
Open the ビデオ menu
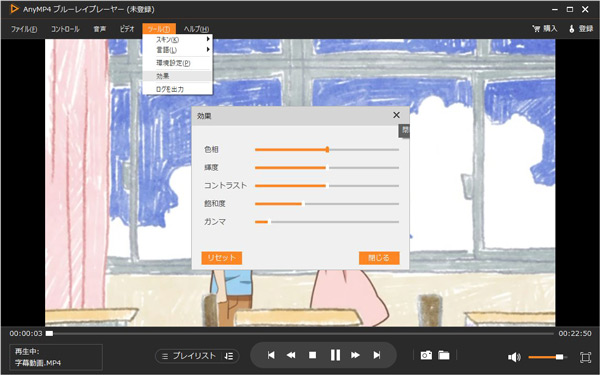click(127, 29)
